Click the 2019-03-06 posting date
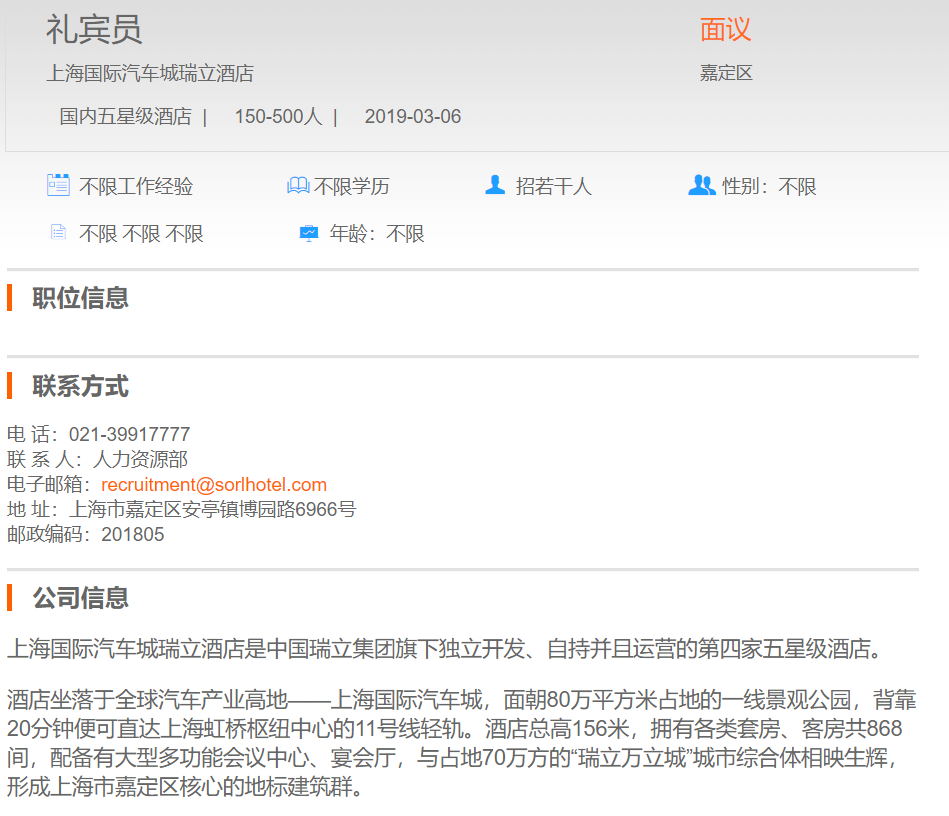 413,117
